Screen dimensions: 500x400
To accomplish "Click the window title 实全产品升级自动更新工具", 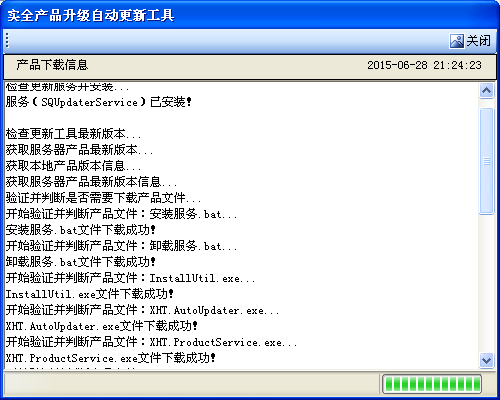I will [x=91, y=15].
